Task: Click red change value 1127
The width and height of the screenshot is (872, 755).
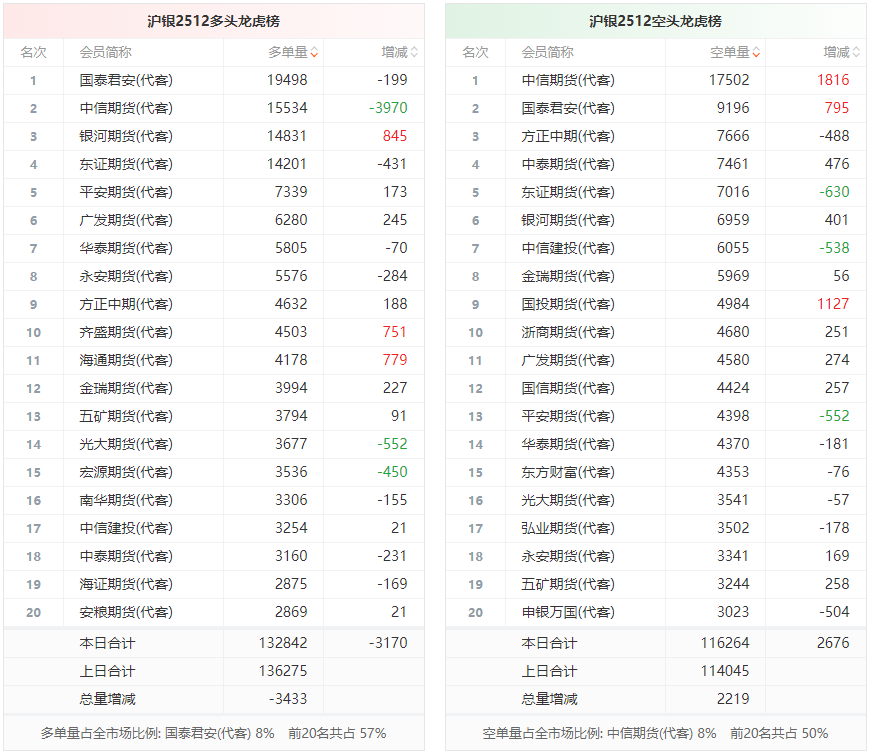Action: [833, 304]
